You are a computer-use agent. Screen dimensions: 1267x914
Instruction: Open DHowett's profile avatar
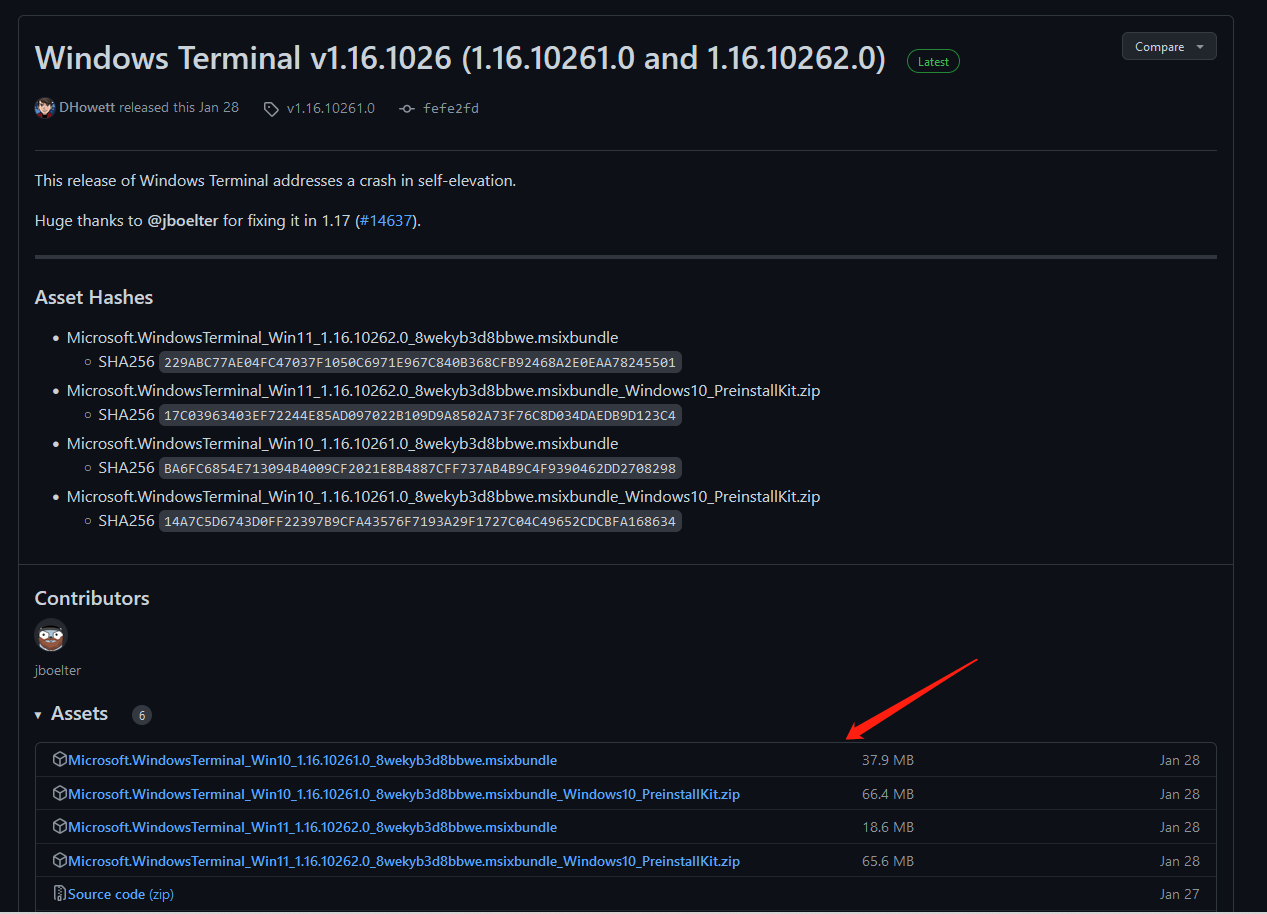click(x=45, y=108)
